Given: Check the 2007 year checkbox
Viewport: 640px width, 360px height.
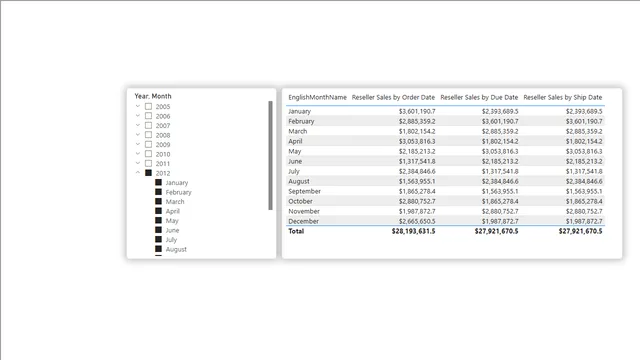Looking at the screenshot, I should (149, 125).
